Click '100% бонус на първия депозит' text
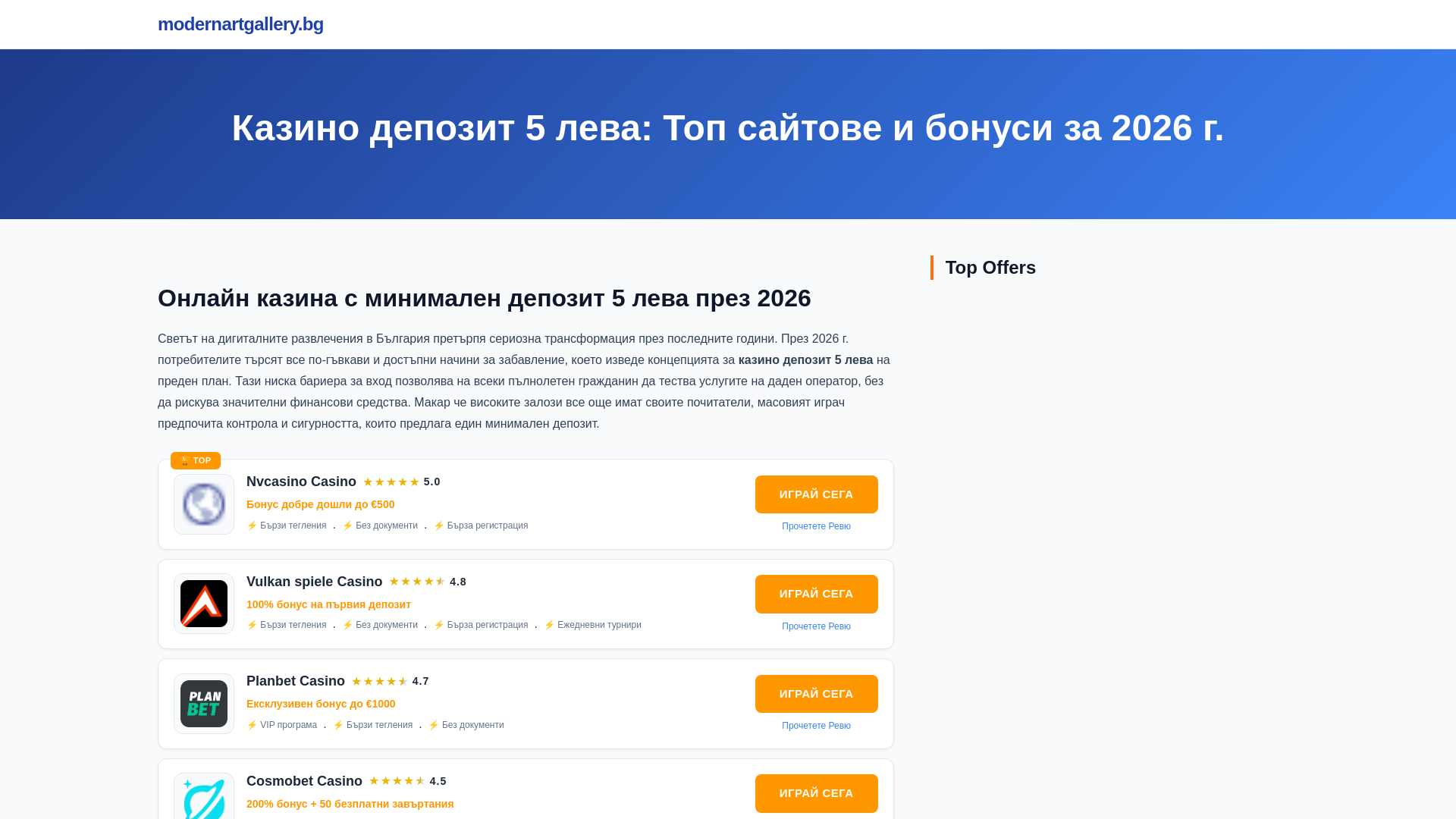1456x819 pixels. click(328, 604)
